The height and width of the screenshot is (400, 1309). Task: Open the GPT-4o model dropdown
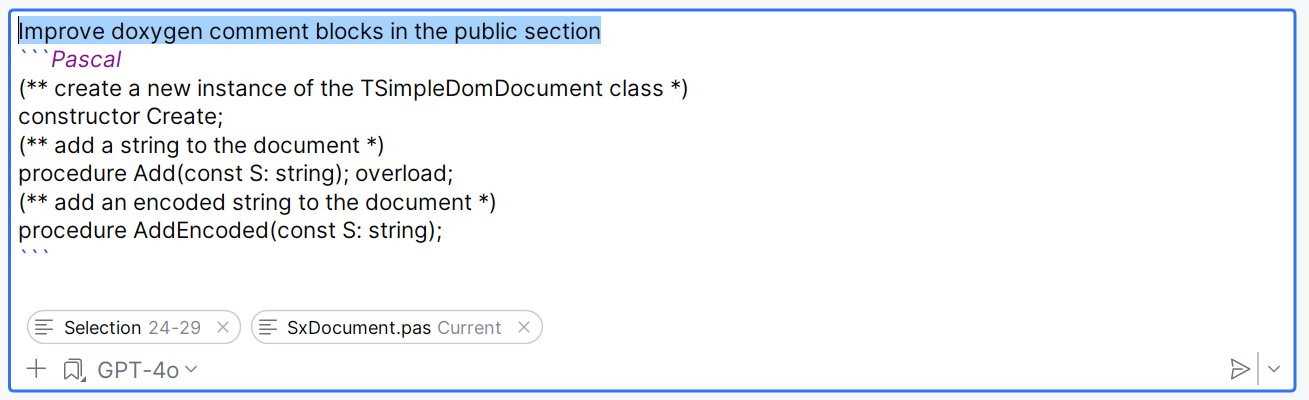[x=147, y=370]
